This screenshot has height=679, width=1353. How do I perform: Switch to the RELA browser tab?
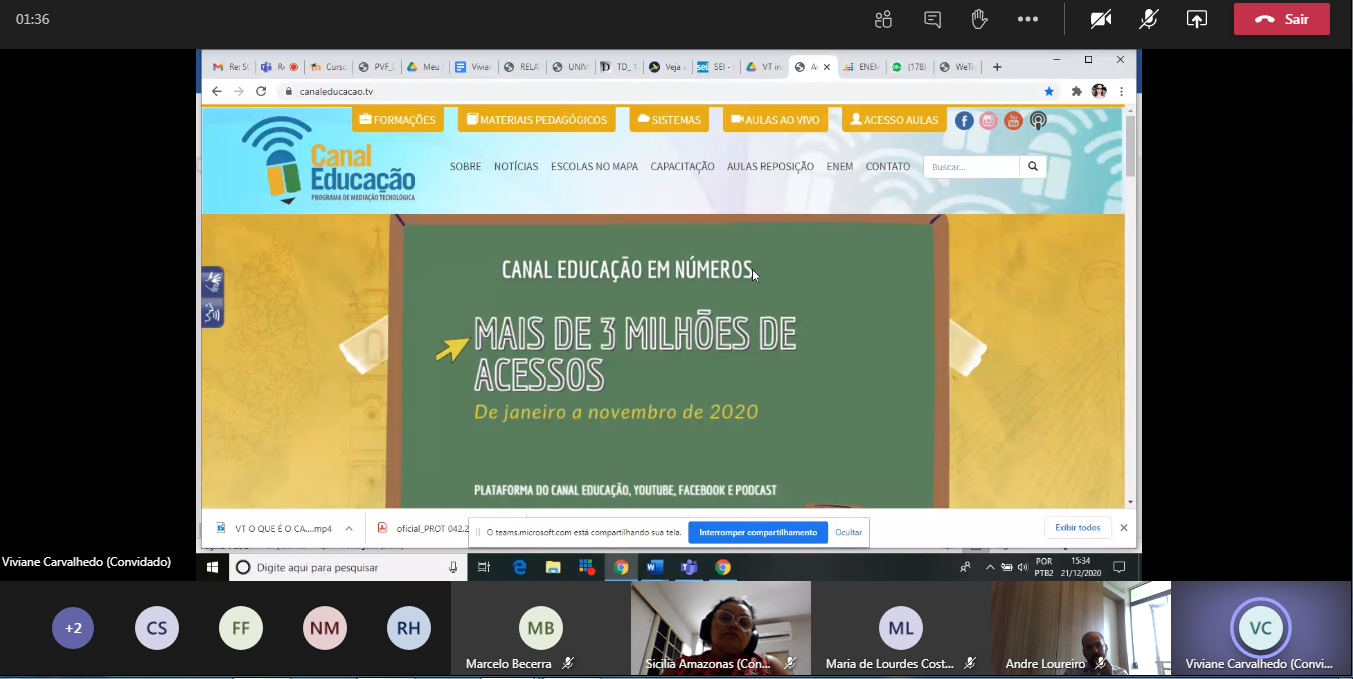click(521, 67)
